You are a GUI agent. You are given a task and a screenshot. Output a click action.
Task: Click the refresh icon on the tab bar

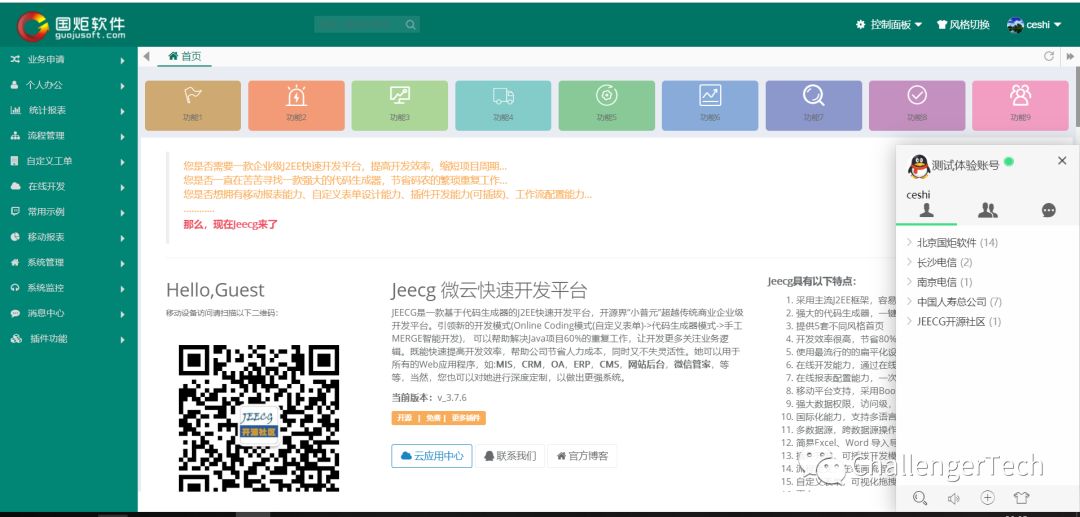[1049, 56]
